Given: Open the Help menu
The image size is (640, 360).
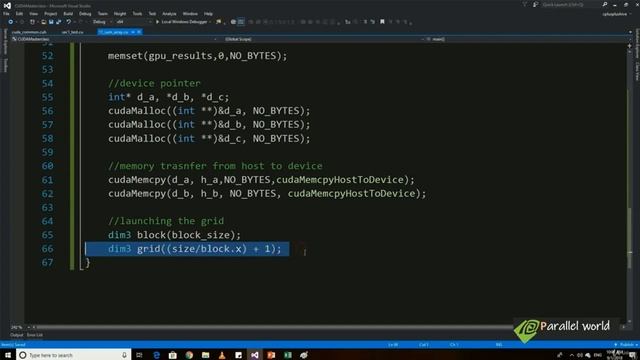Looking at the screenshot, I should click(x=208, y=14).
